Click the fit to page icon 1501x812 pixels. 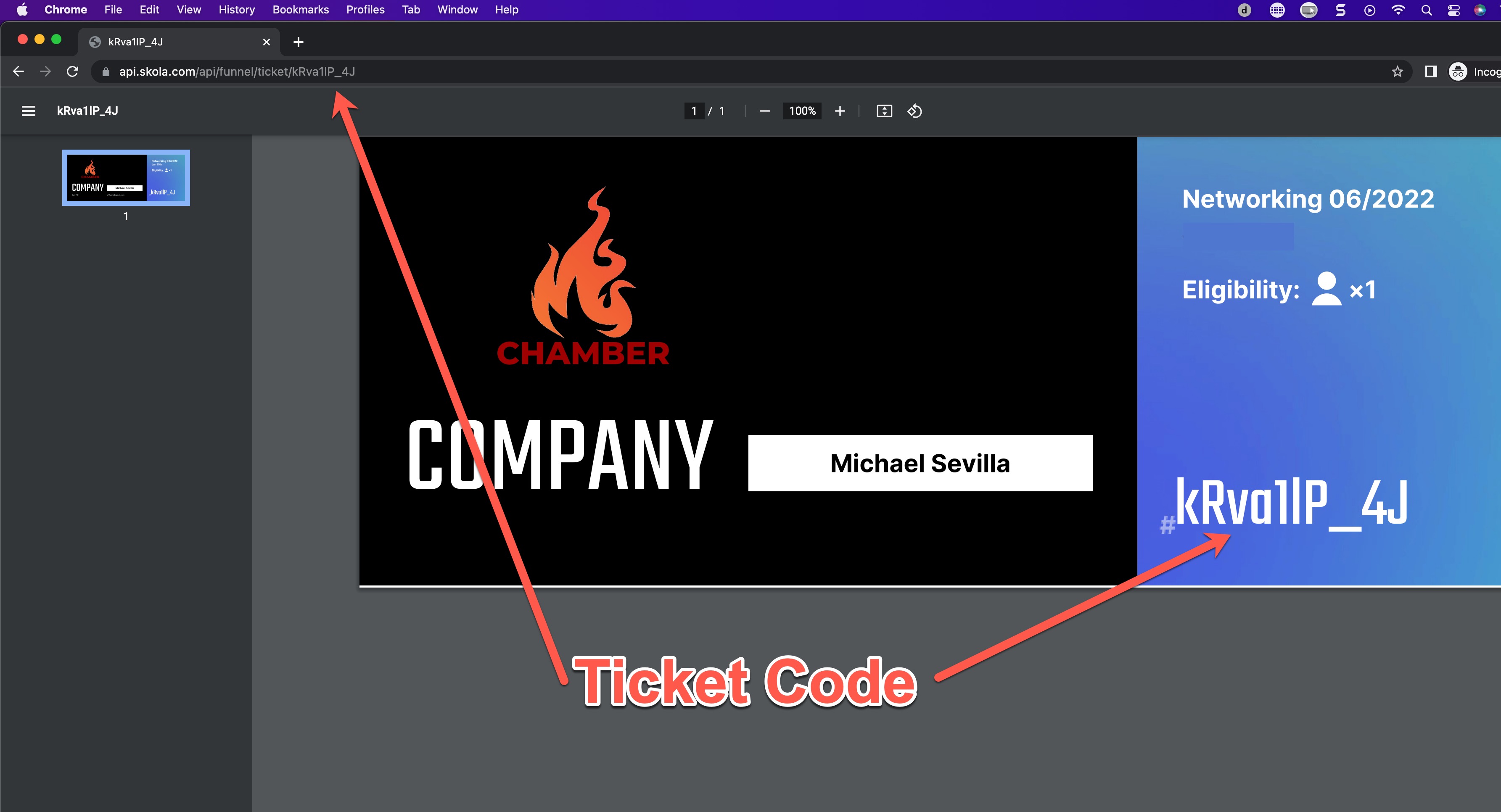[x=884, y=111]
